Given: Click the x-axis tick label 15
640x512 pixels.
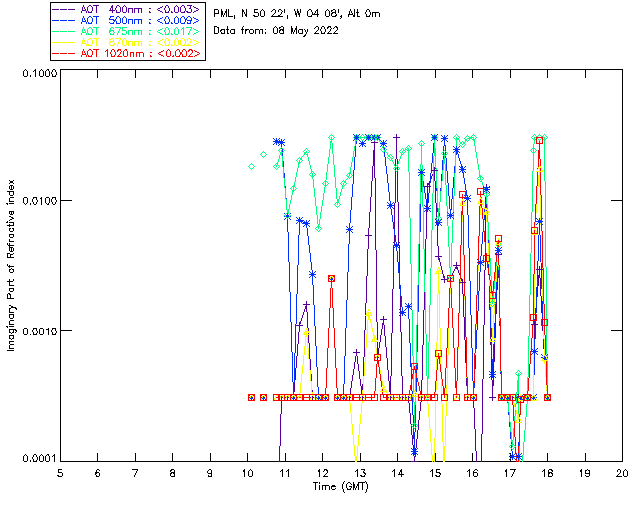Looking at the screenshot, I should tap(435, 472).
